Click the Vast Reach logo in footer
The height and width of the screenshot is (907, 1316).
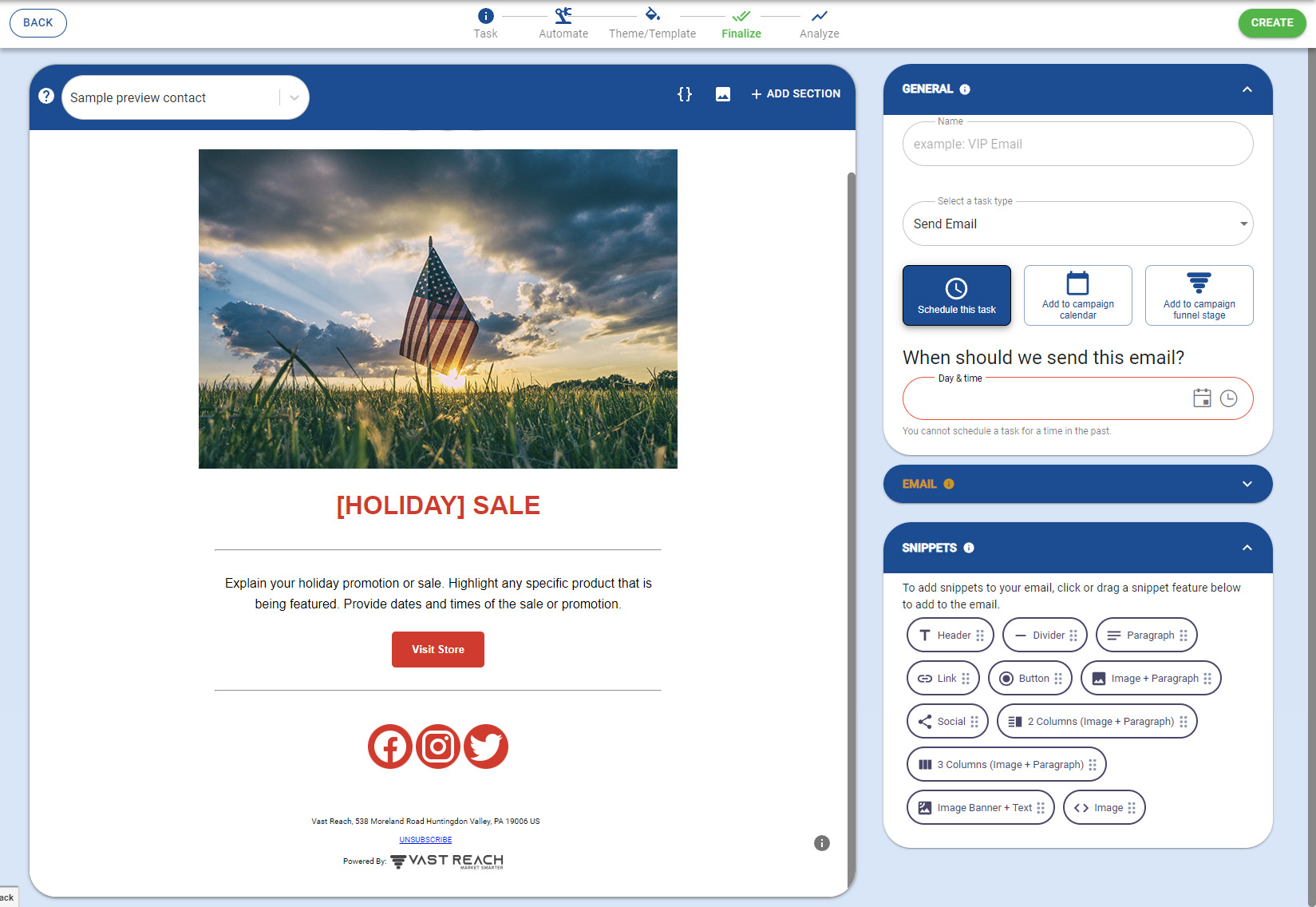447,861
